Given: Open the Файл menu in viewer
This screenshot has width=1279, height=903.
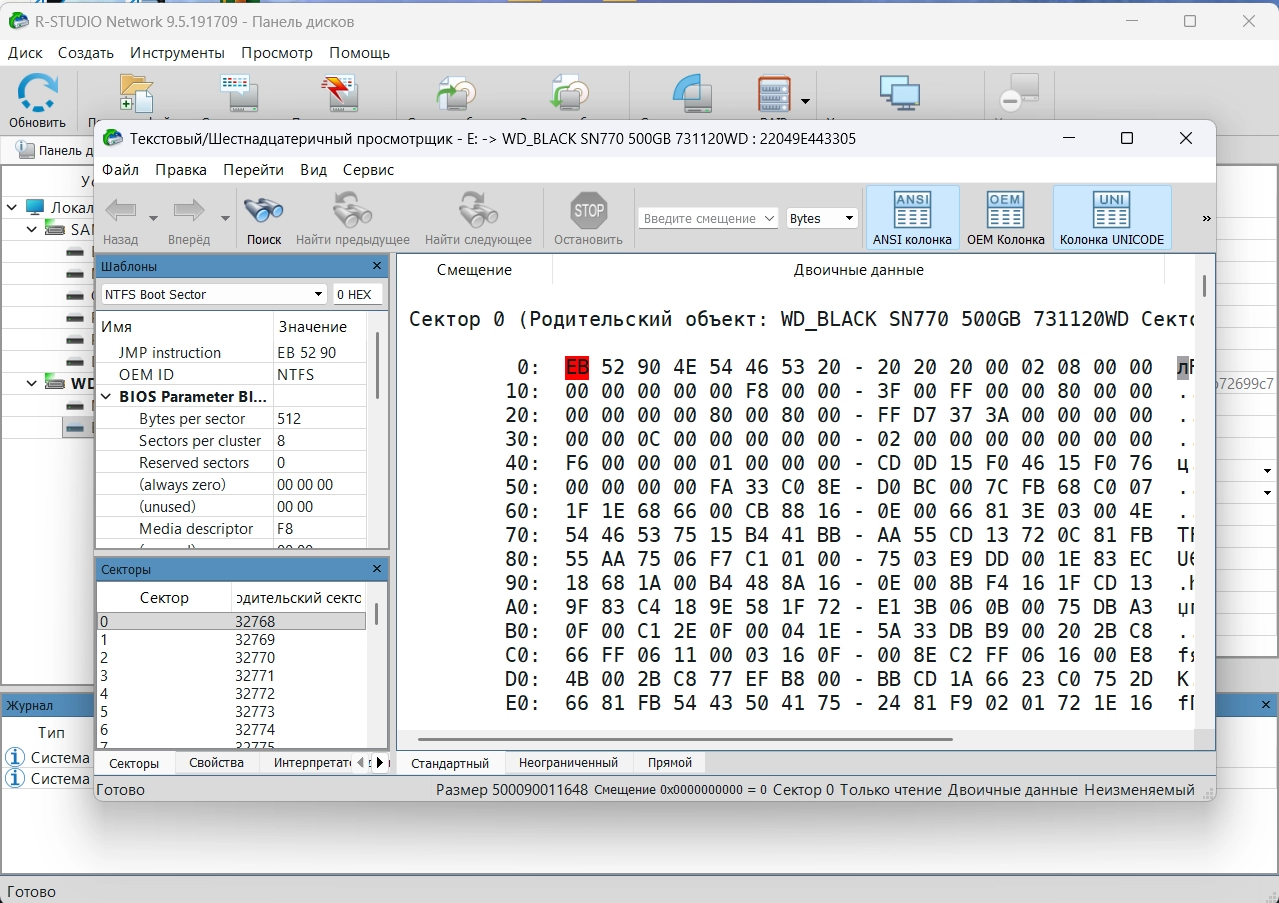Looking at the screenshot, I should pos(121,170).
